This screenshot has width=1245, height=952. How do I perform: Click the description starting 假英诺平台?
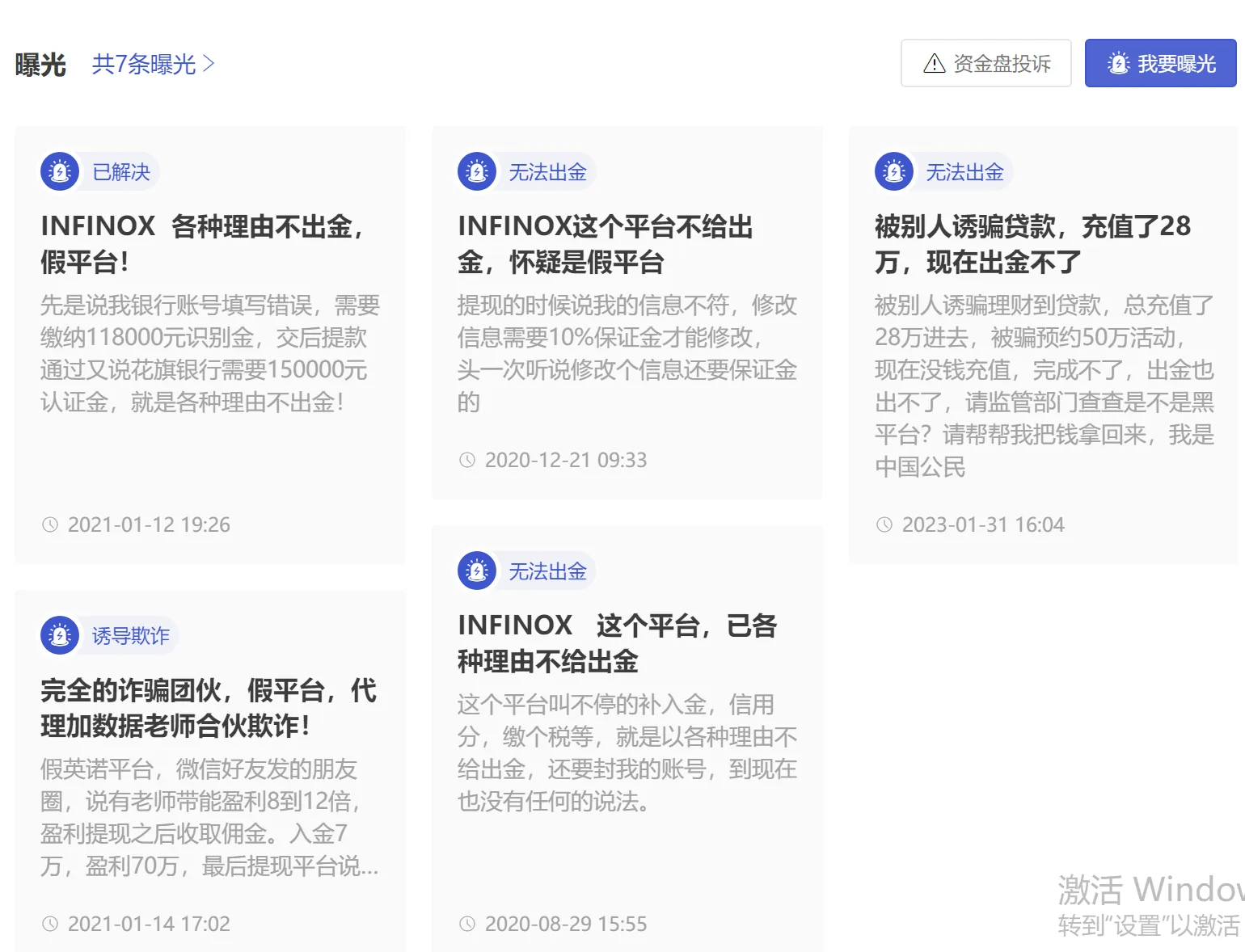coord(209,817)
